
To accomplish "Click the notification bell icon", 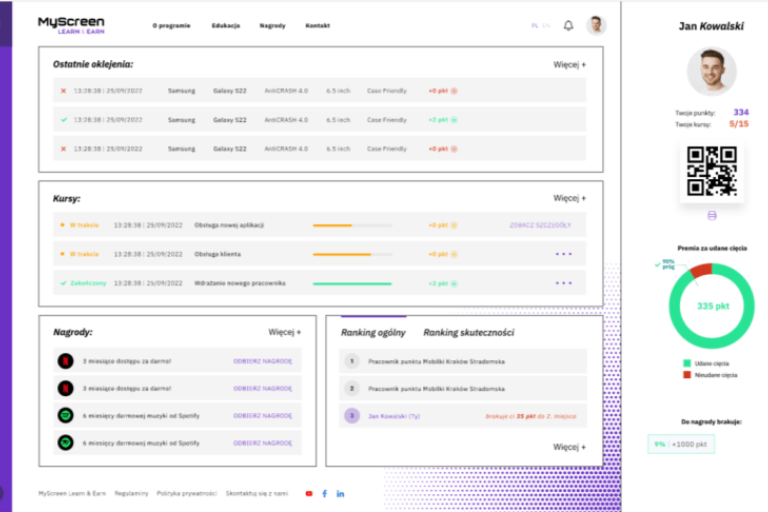I will point(569,25).
